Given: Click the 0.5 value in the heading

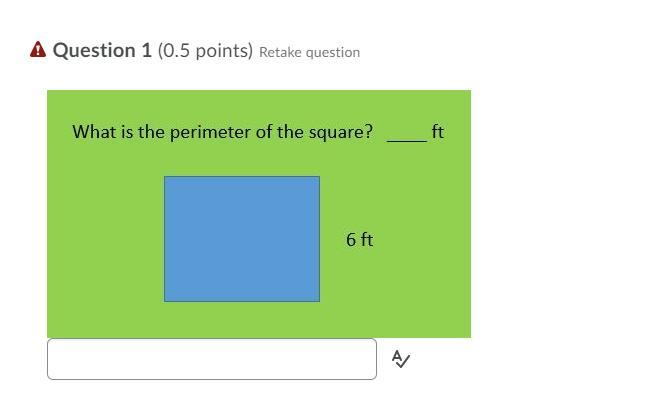Looking at the screenshot, I should click(178, 50).
